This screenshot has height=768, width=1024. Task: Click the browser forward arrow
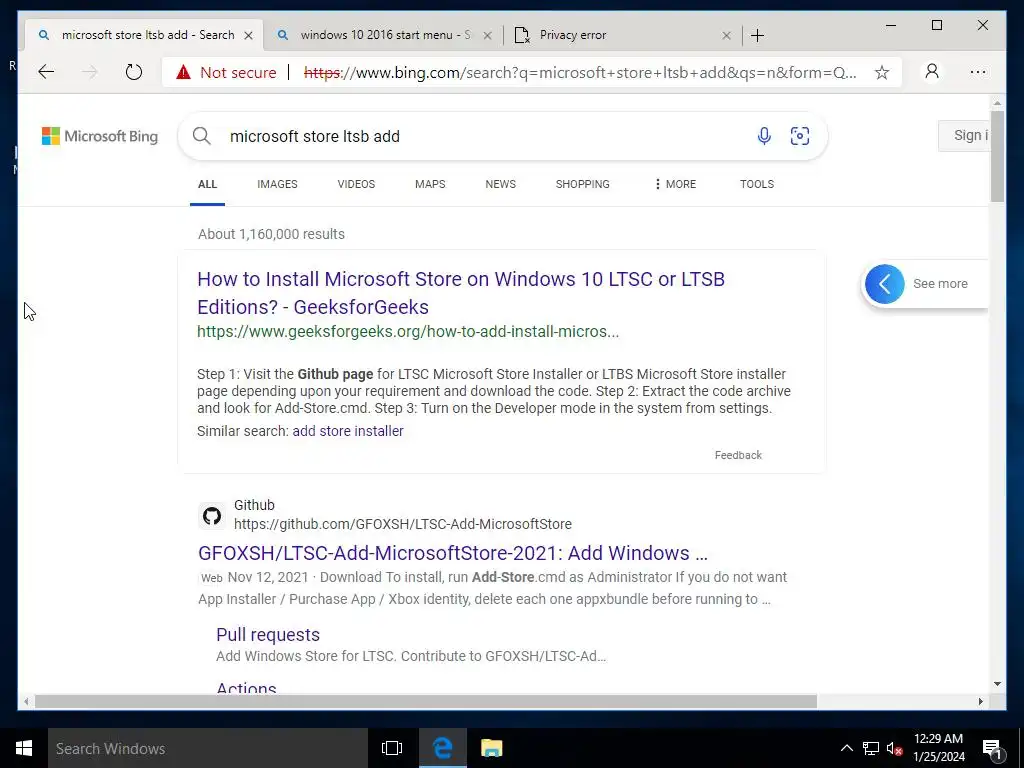tap(89, 72)
